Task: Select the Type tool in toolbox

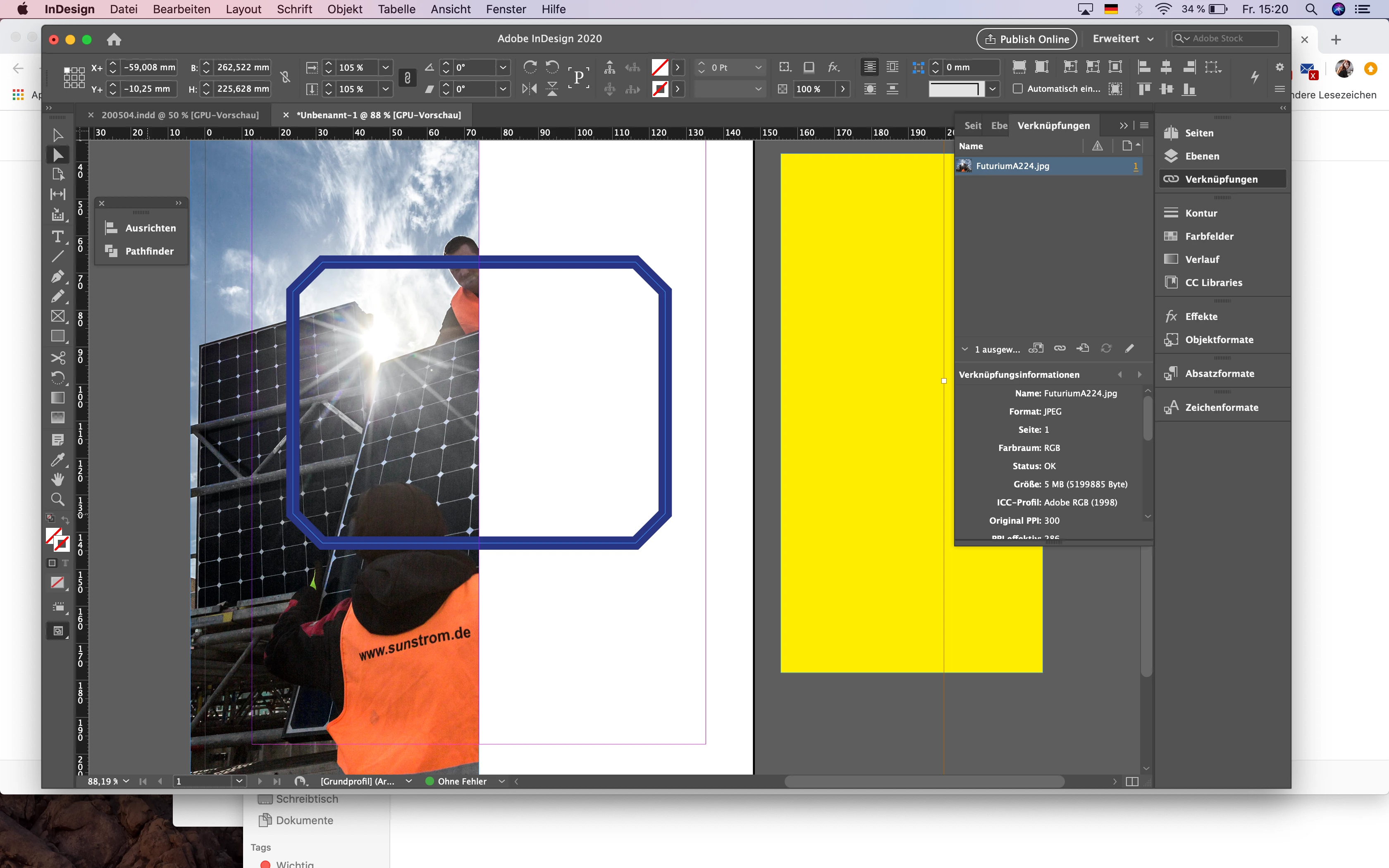Action: tap(57, 236)
